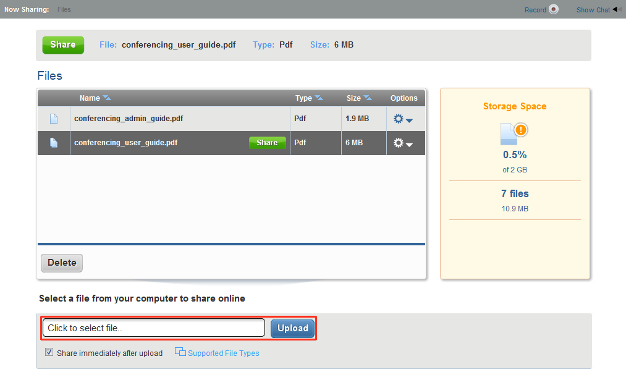This screenshot has width=626, height=372.
Task: Click file icon for conferencing_user_guide.pdf
Action: click(x=54, y=142)
